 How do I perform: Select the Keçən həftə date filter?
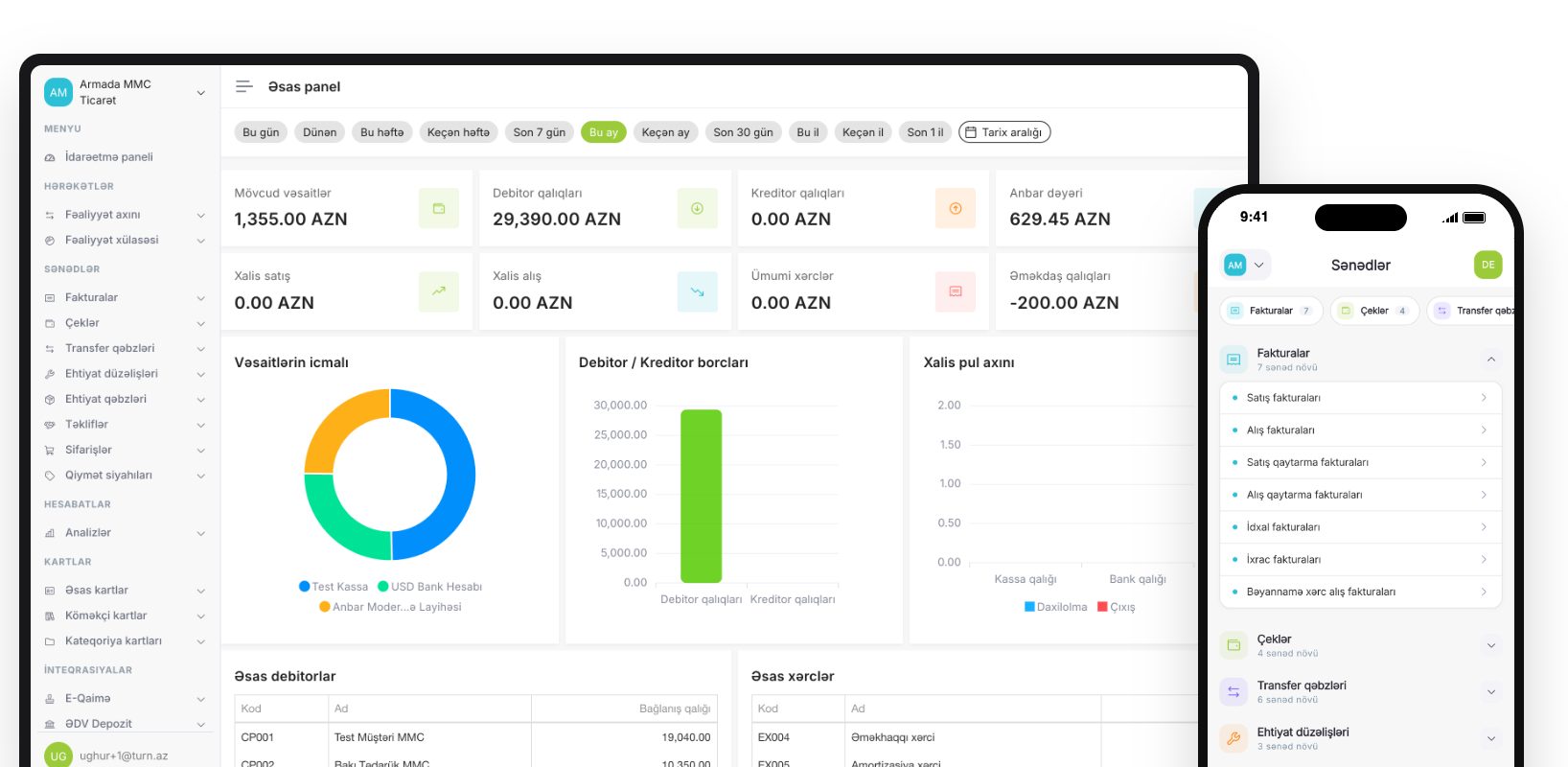(458, 132)
